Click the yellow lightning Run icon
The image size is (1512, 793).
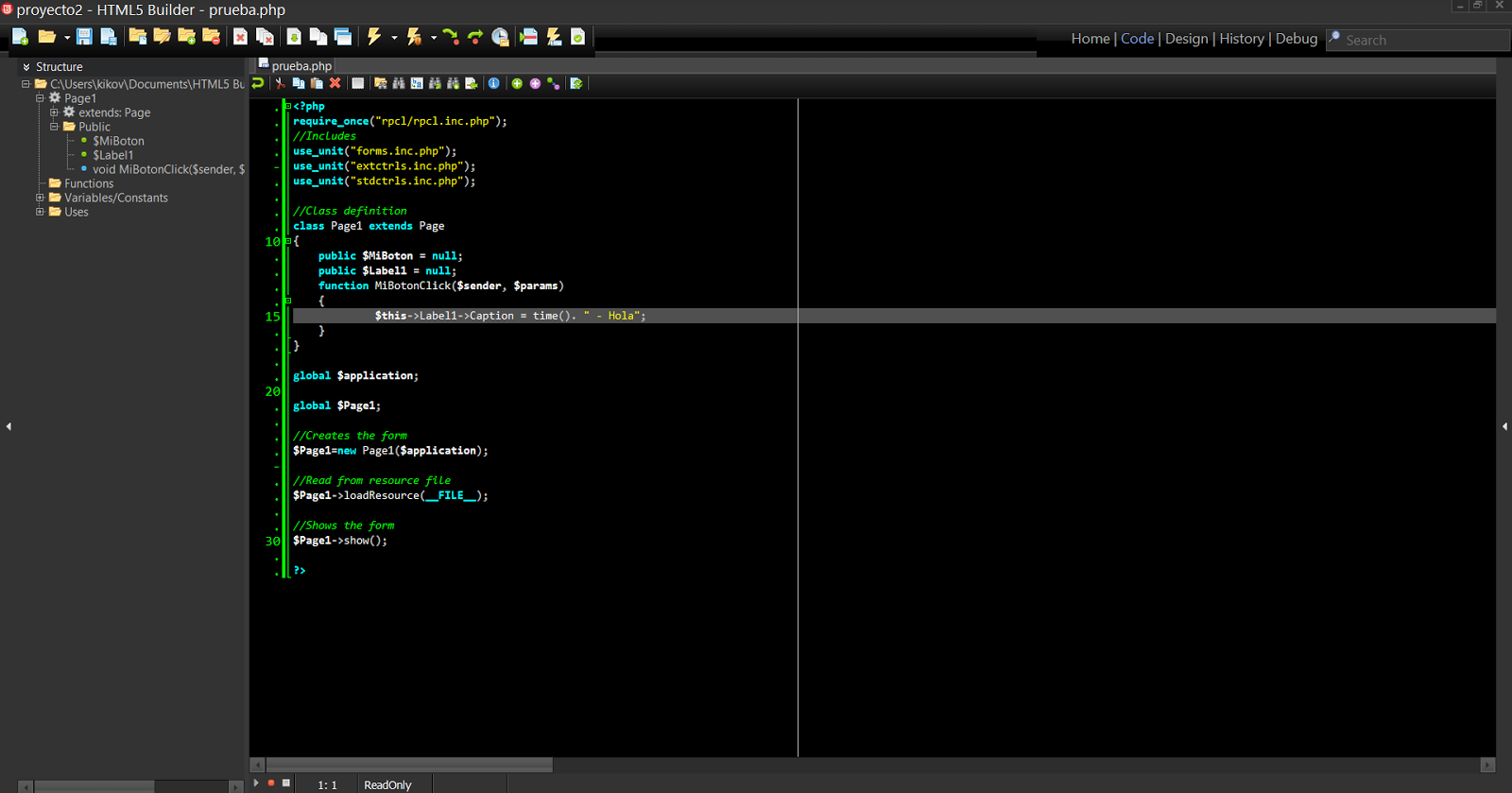374,37
